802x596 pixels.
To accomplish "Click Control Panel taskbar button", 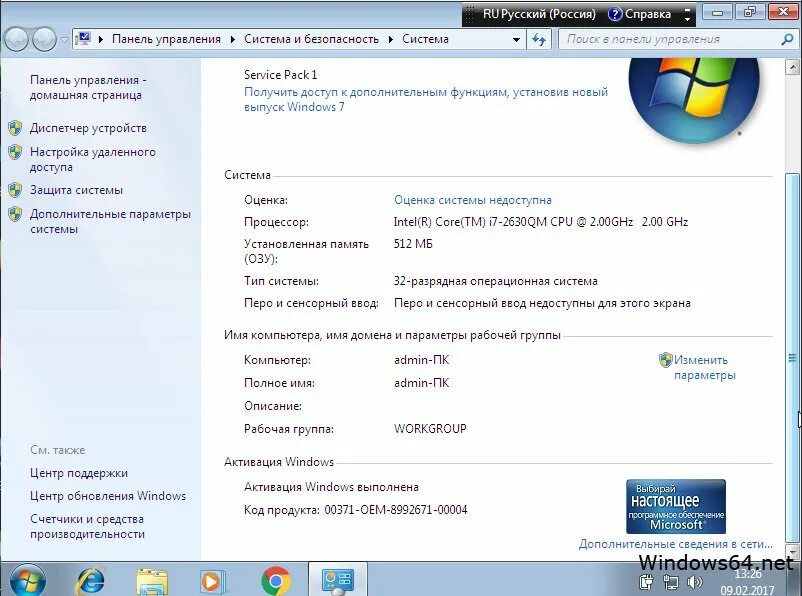I will point(338,580).
